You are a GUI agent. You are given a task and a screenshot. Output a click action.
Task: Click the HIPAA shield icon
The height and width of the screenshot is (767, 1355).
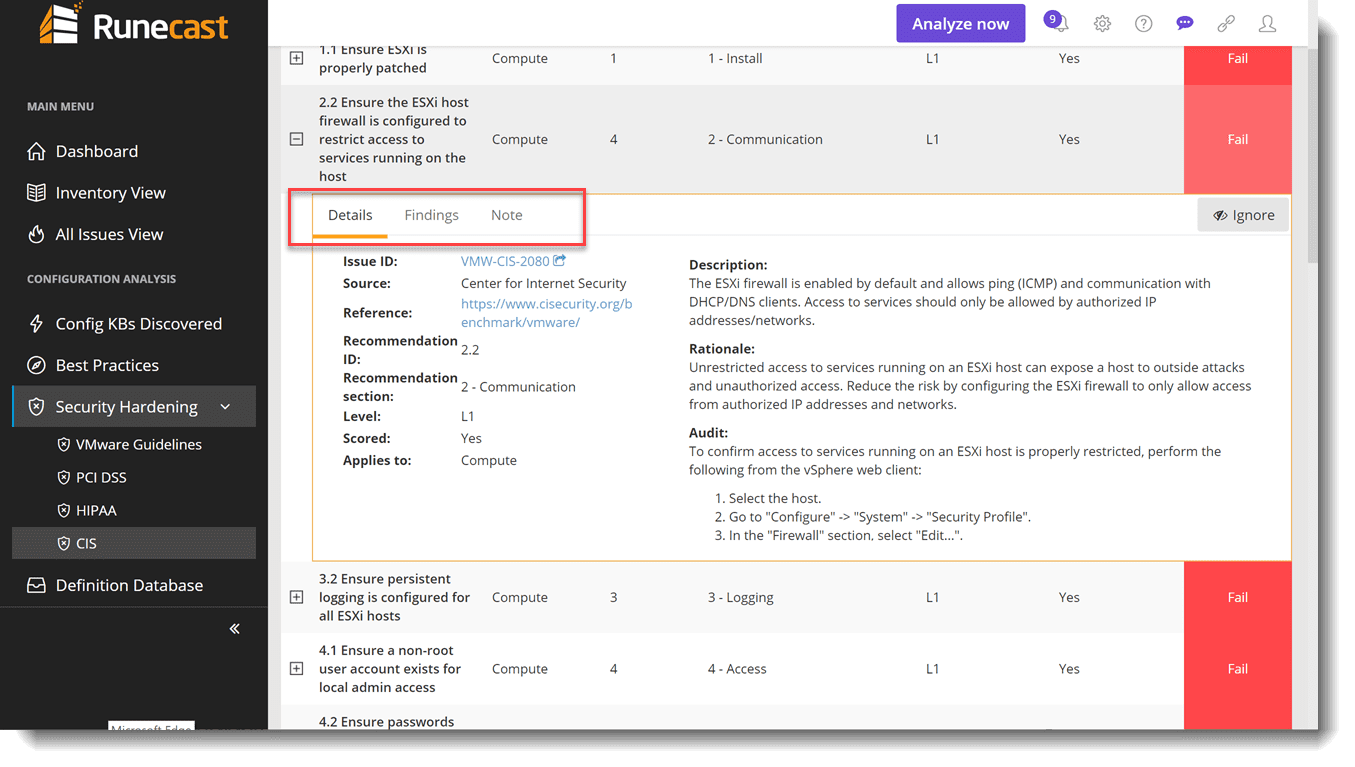click(64, 510)
